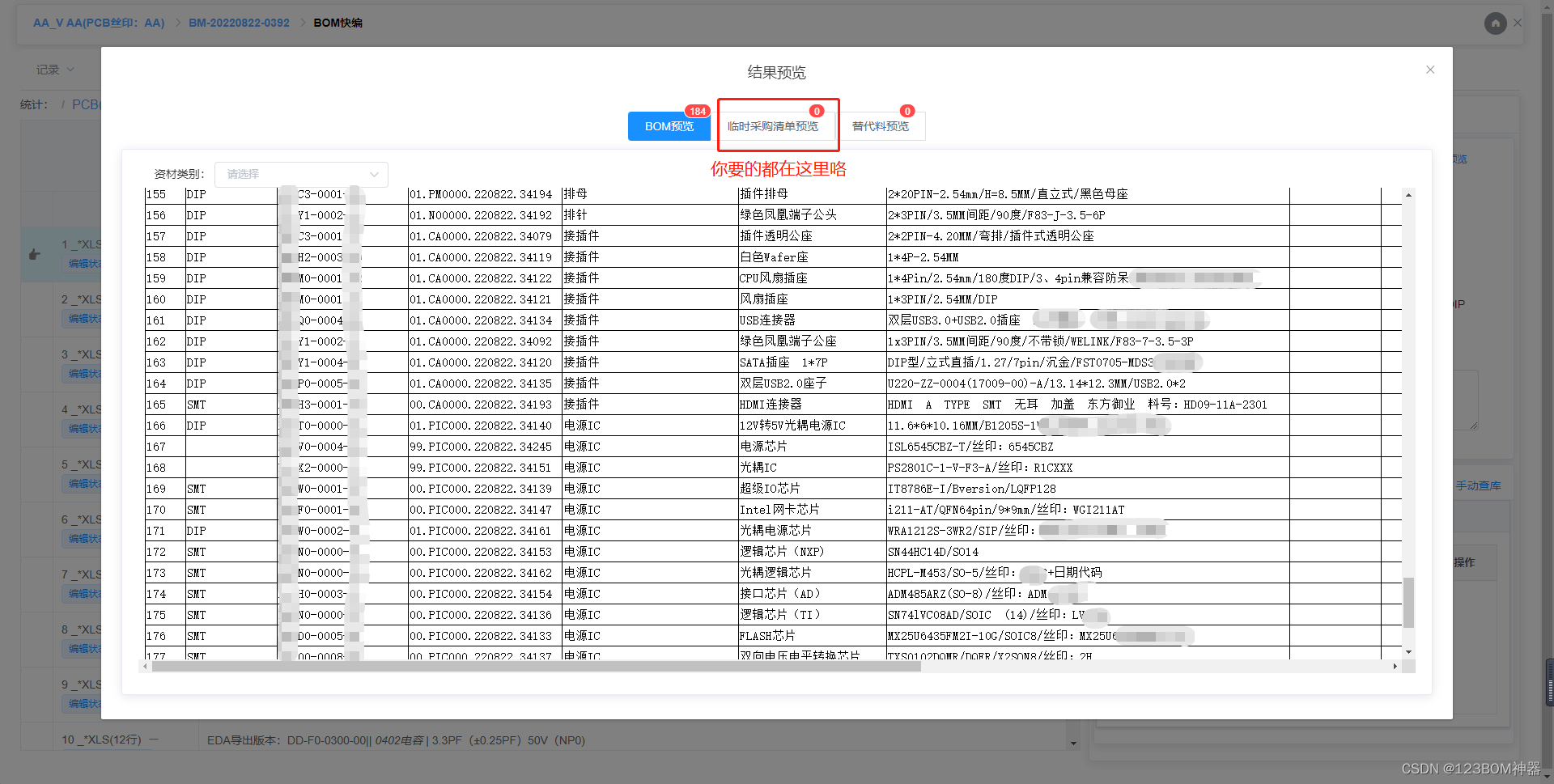Click the BM-20220822-0392 breadcrumb link
Viewport: 1554px width, 784px height.
click(239, 23)
